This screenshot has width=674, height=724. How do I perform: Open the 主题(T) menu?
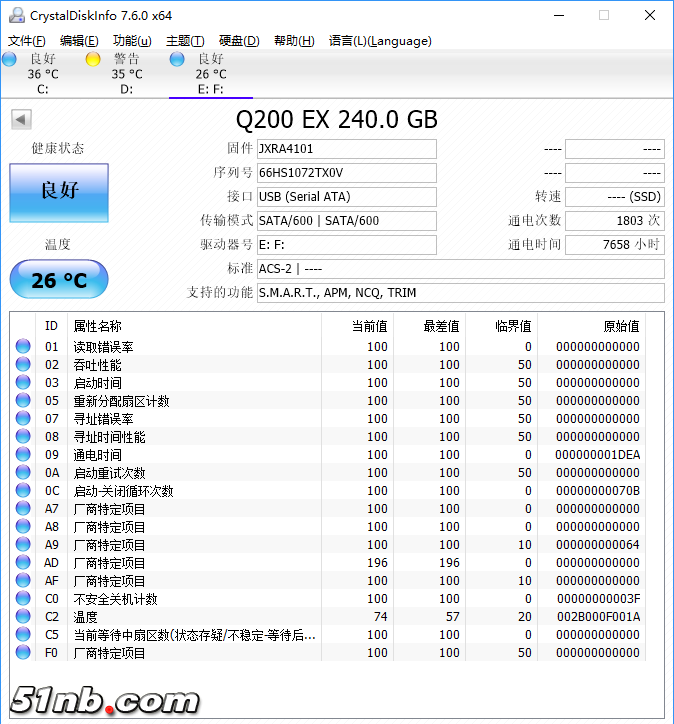click(185, 41)
